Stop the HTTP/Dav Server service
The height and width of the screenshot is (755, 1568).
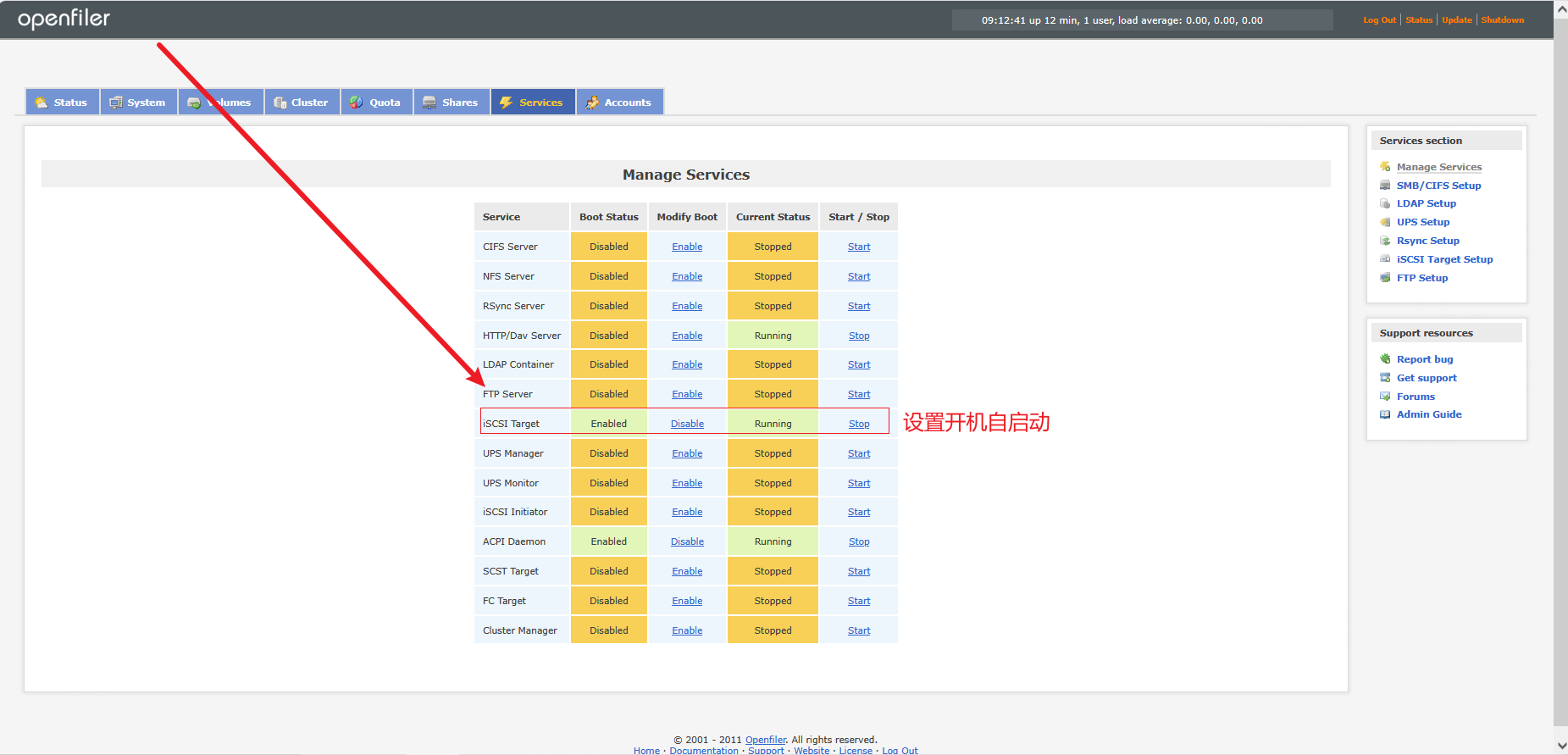(x=859, y=336)
